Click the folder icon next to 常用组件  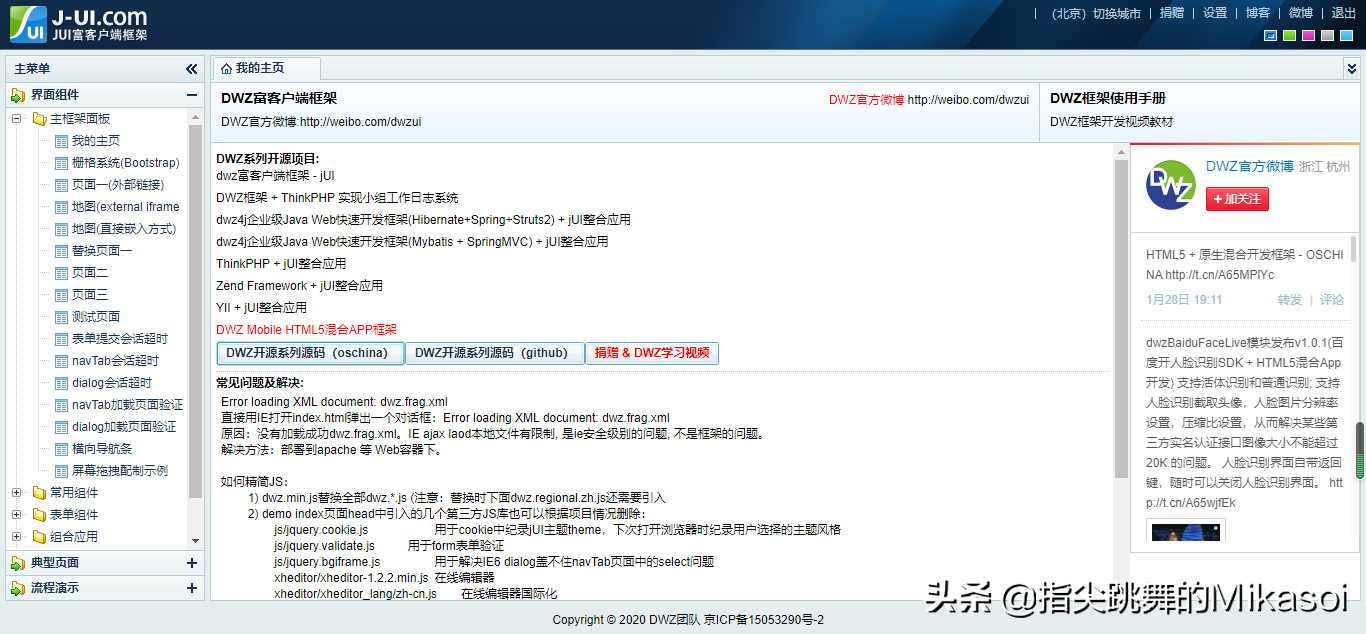(39, 493)
